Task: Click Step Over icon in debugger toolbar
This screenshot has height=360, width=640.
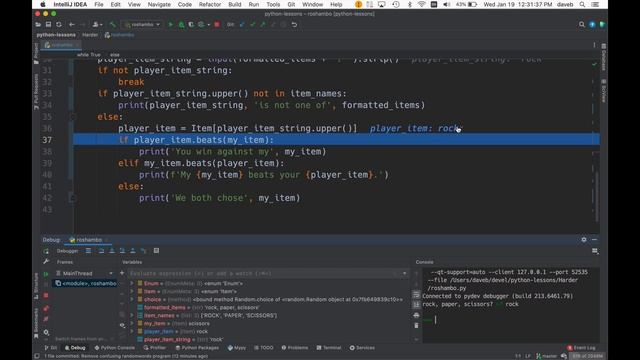Action: (101, 251)
